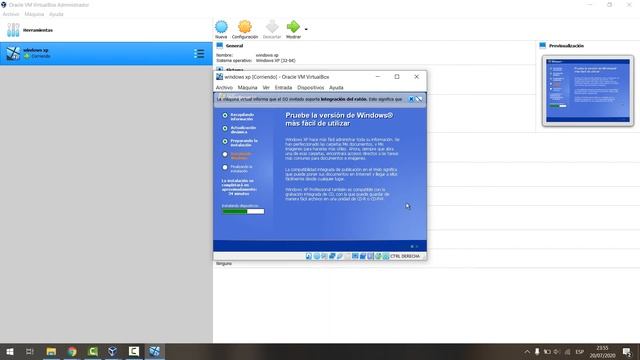Viewport: 640px width, 360px height.
Task: Minimize the windows xp VM window
Action: coord(378,76)
